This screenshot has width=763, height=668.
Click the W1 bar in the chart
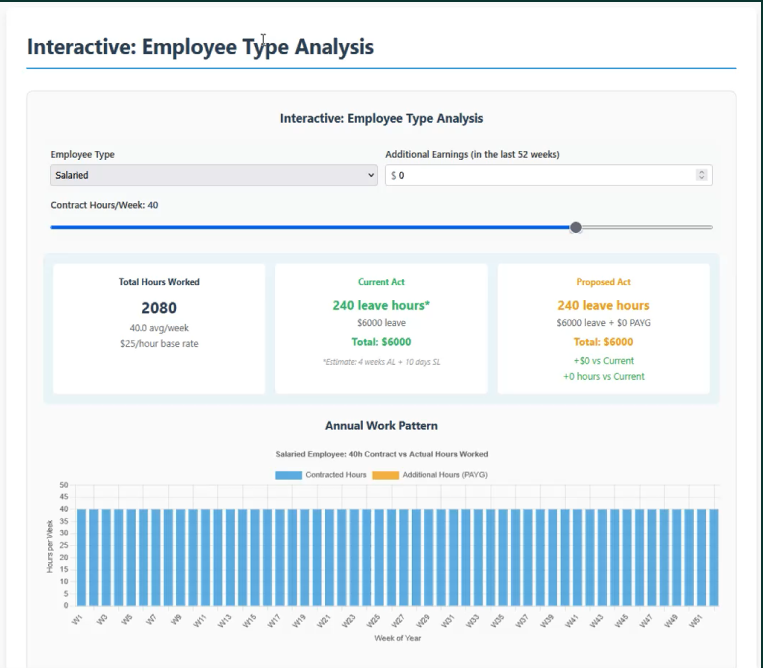pyautogui.click(x=81, y=557)
